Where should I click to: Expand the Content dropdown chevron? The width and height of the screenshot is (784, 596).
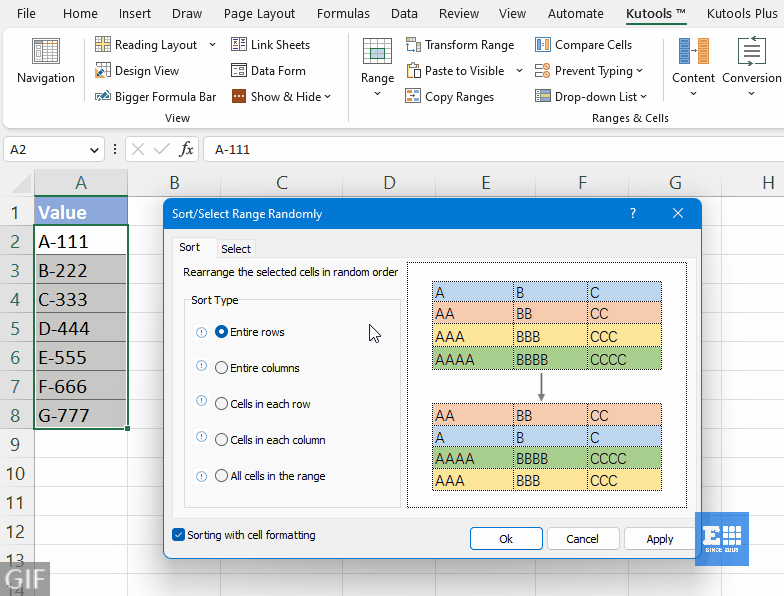(x=694, y=94)
